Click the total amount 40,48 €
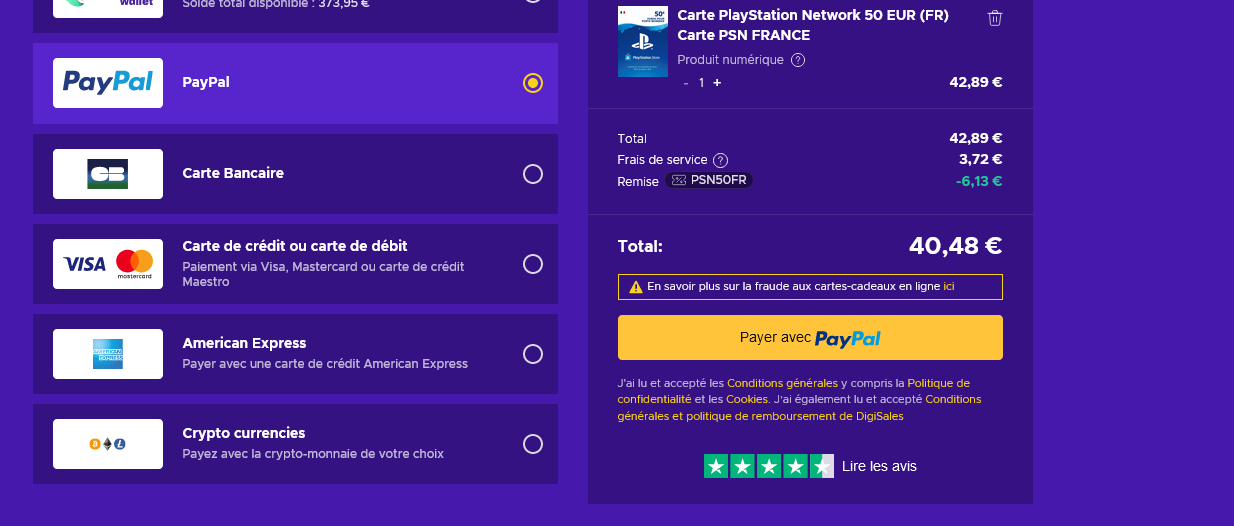1234x526 pixels. [955, 246]
